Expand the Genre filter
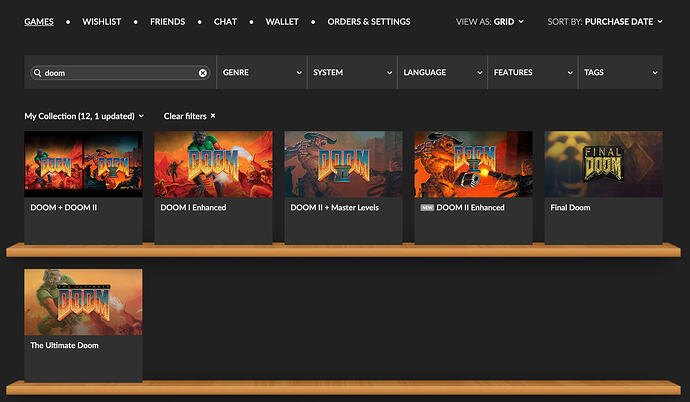 (x=261, y=72)
